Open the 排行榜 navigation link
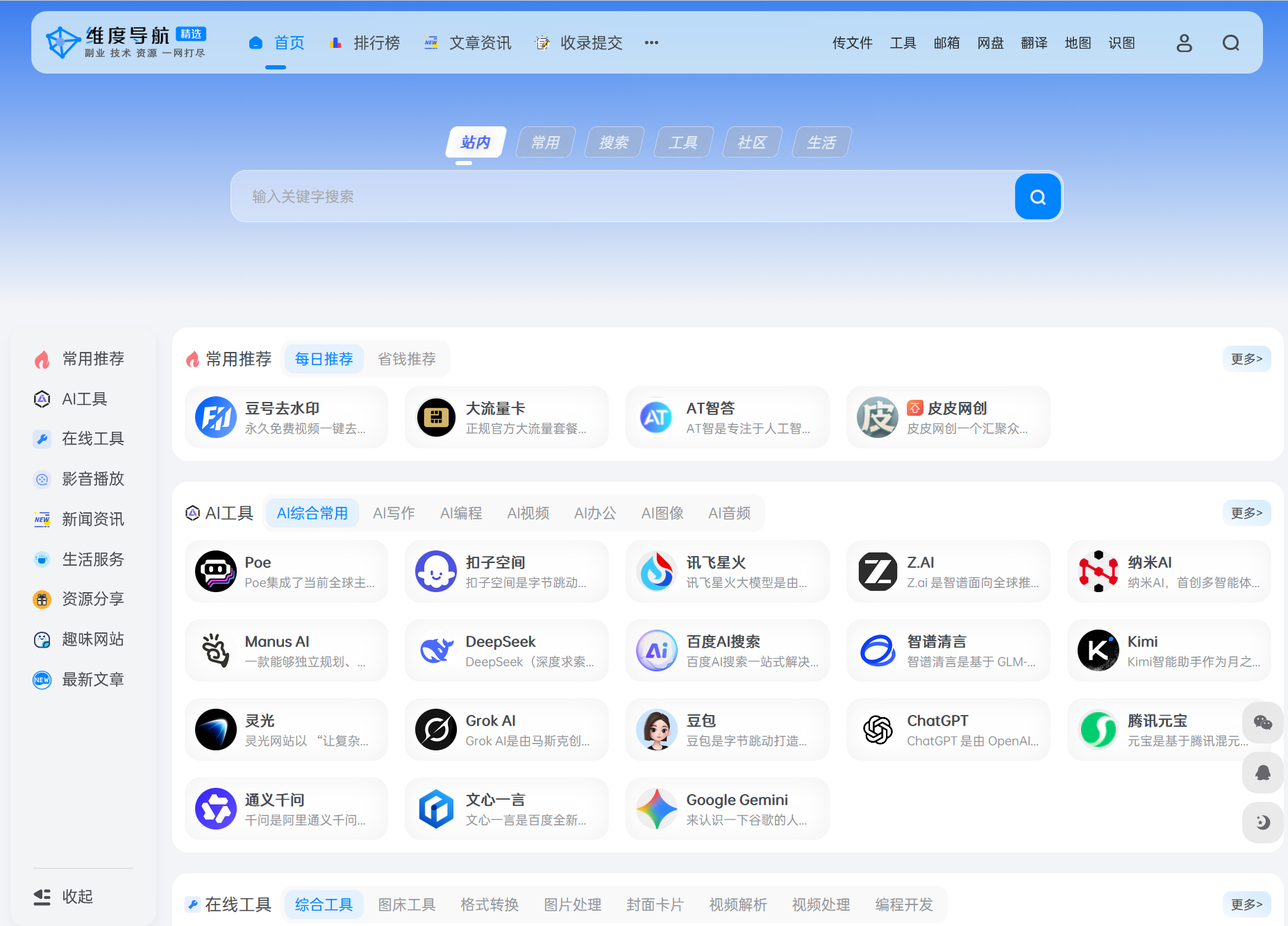Screen dimensions: 1288x926 365,43
